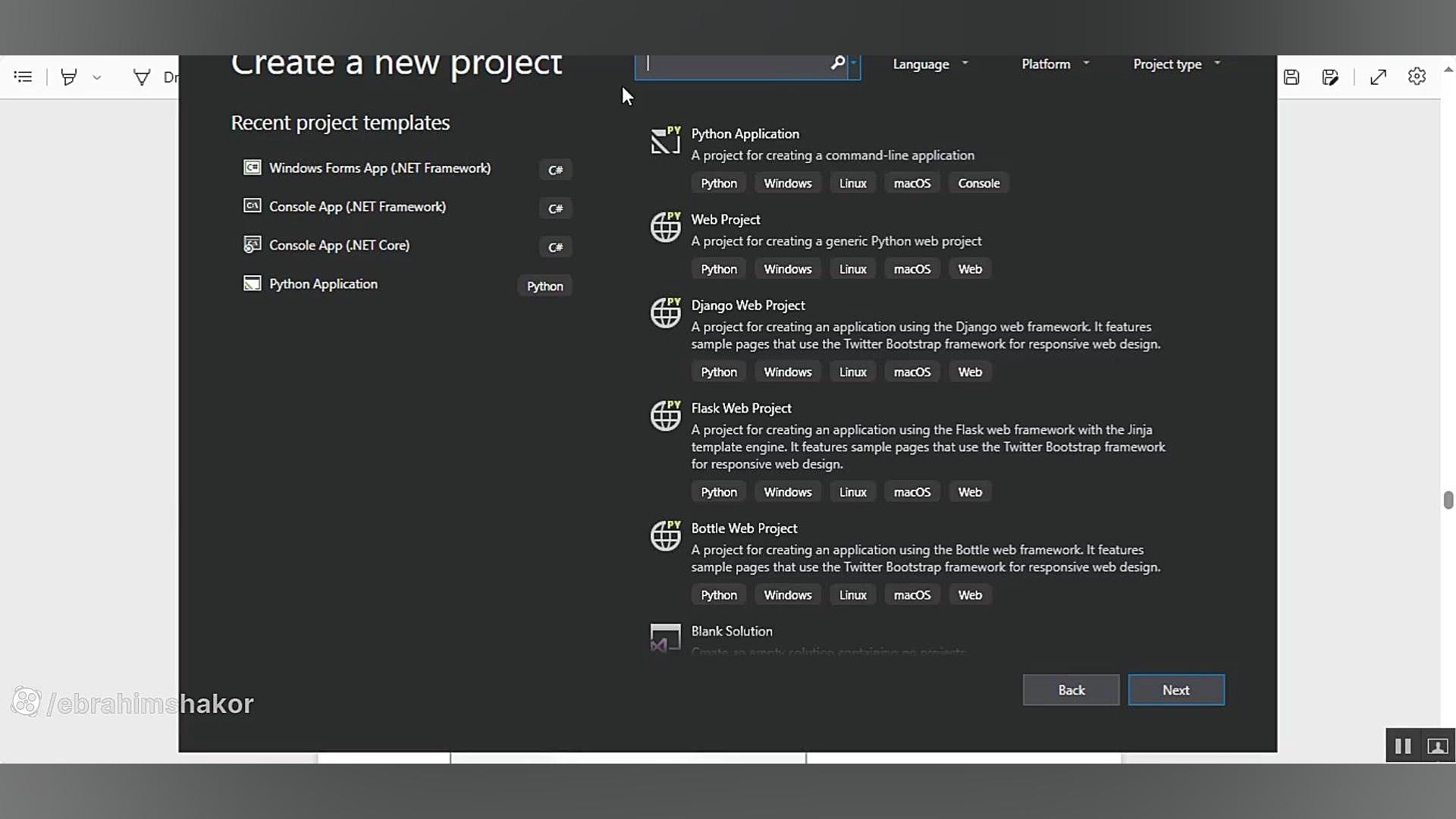
Task: Click the Flask Web Project description text
Action: pyautogui.click(x=928, y=447)
